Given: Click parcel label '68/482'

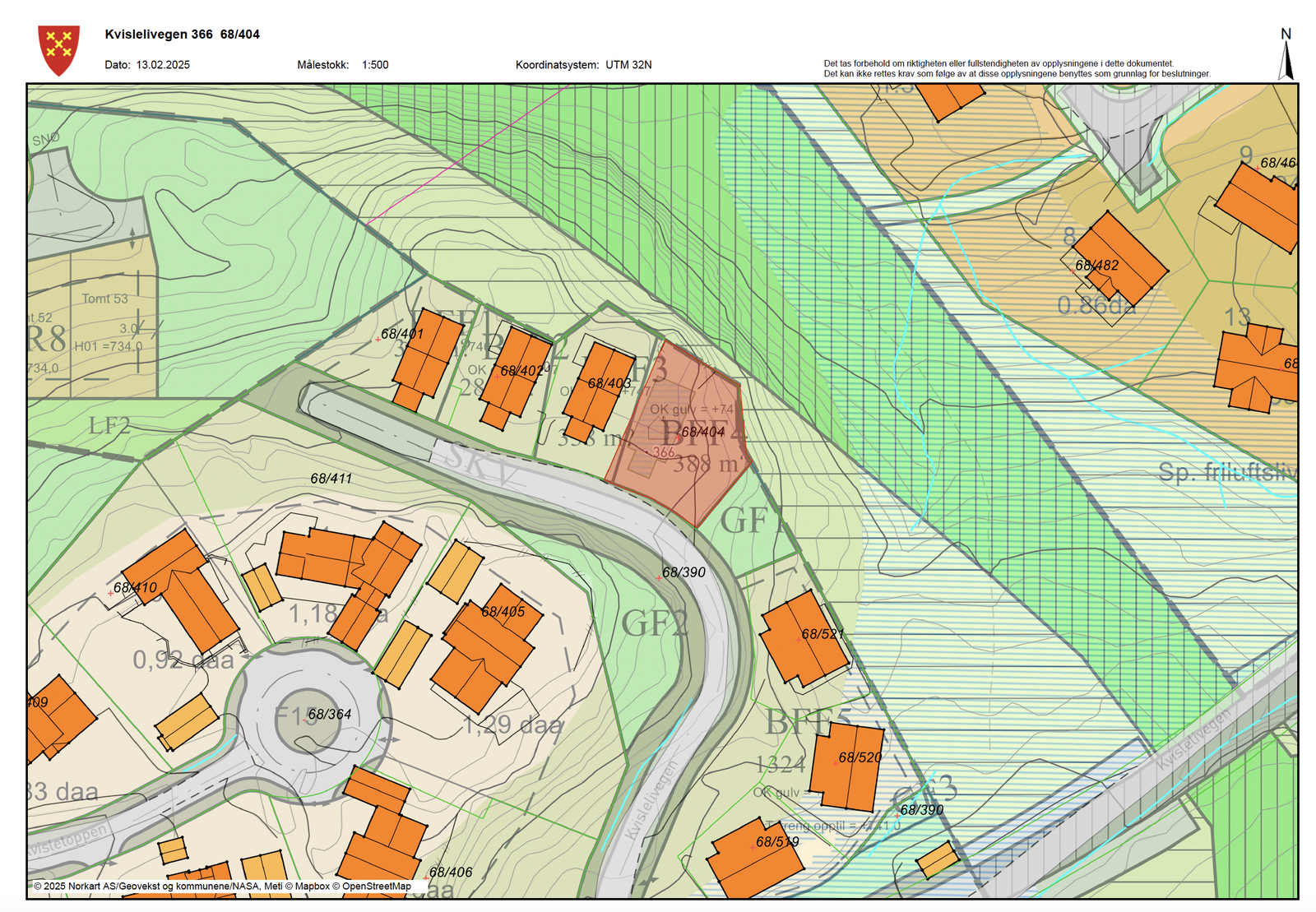Looking at the screenshot, I should [x=1096, y=266].
